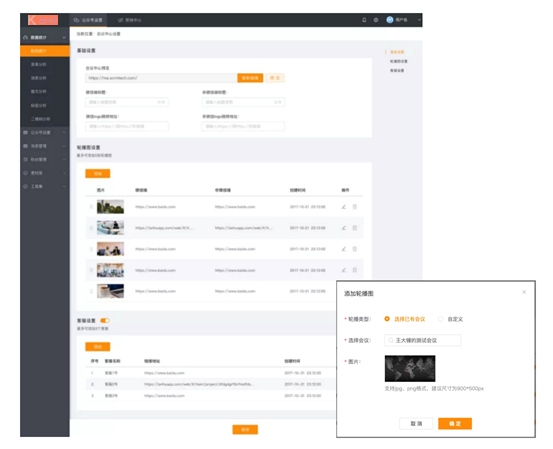
Task: Open 二维码分析 in the sidebar
Action: 40,119
